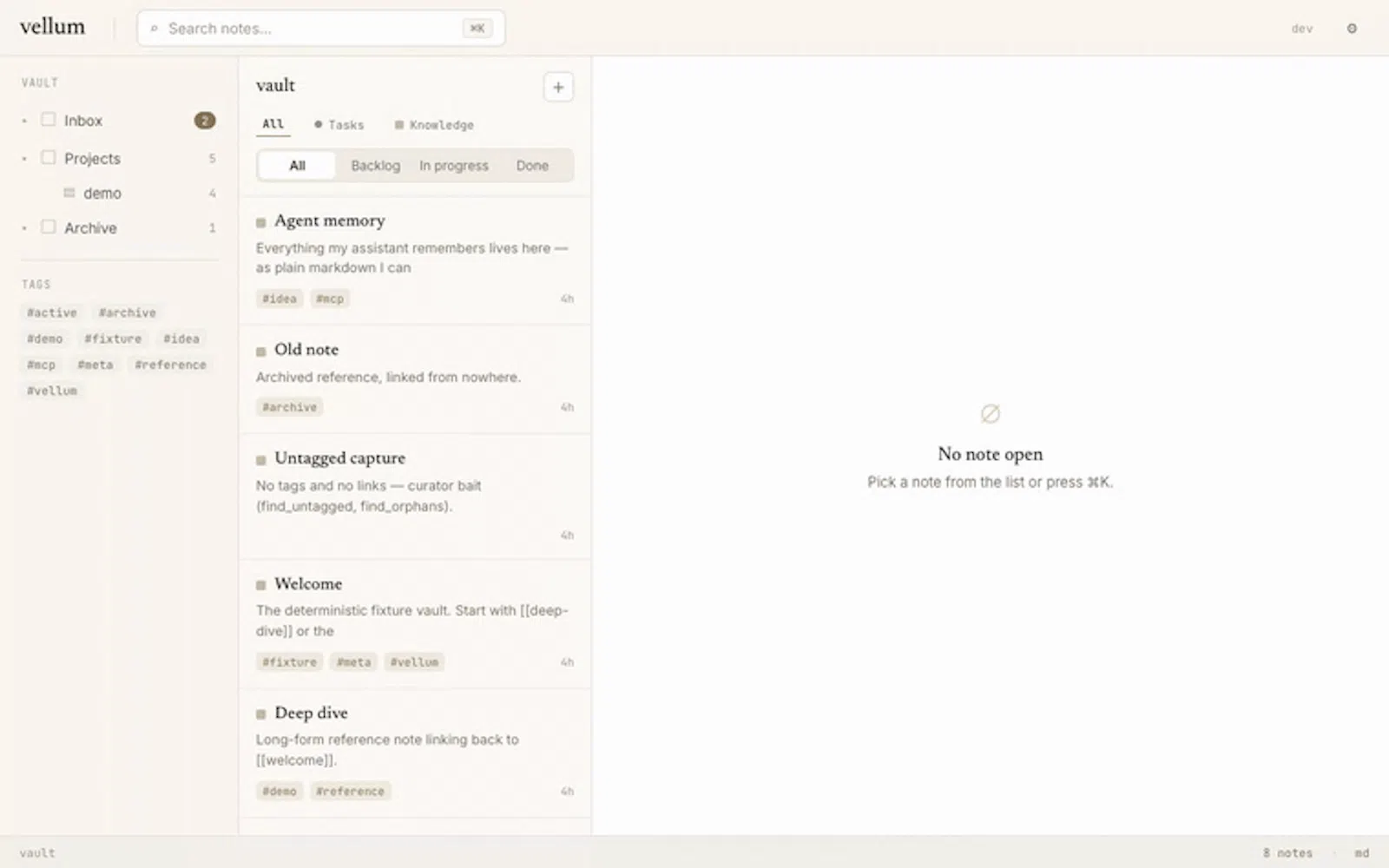Switch to the Knowledge tab

434,125
